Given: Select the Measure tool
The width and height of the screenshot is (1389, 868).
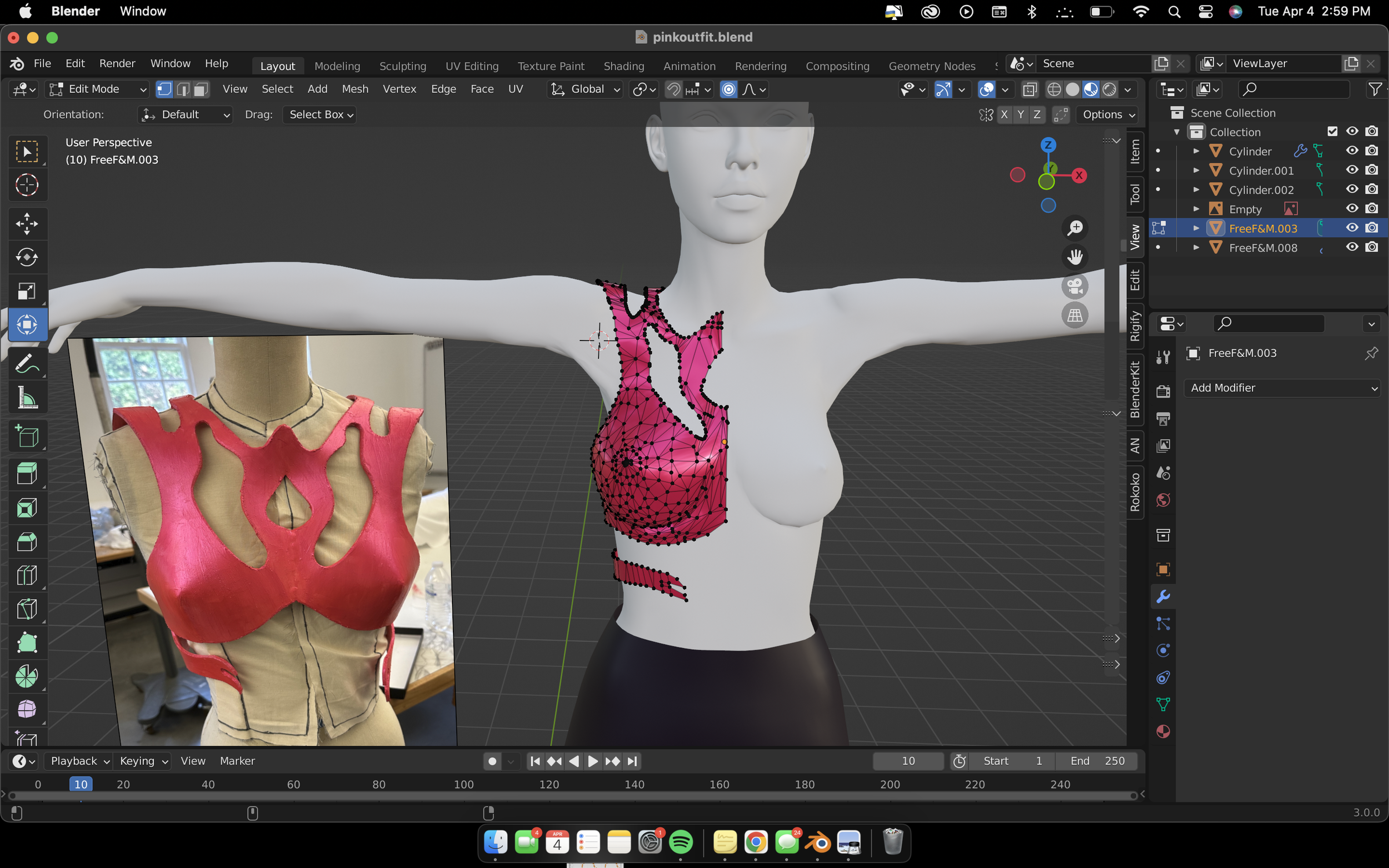Looking at the screenshot, I should [27, 398].
